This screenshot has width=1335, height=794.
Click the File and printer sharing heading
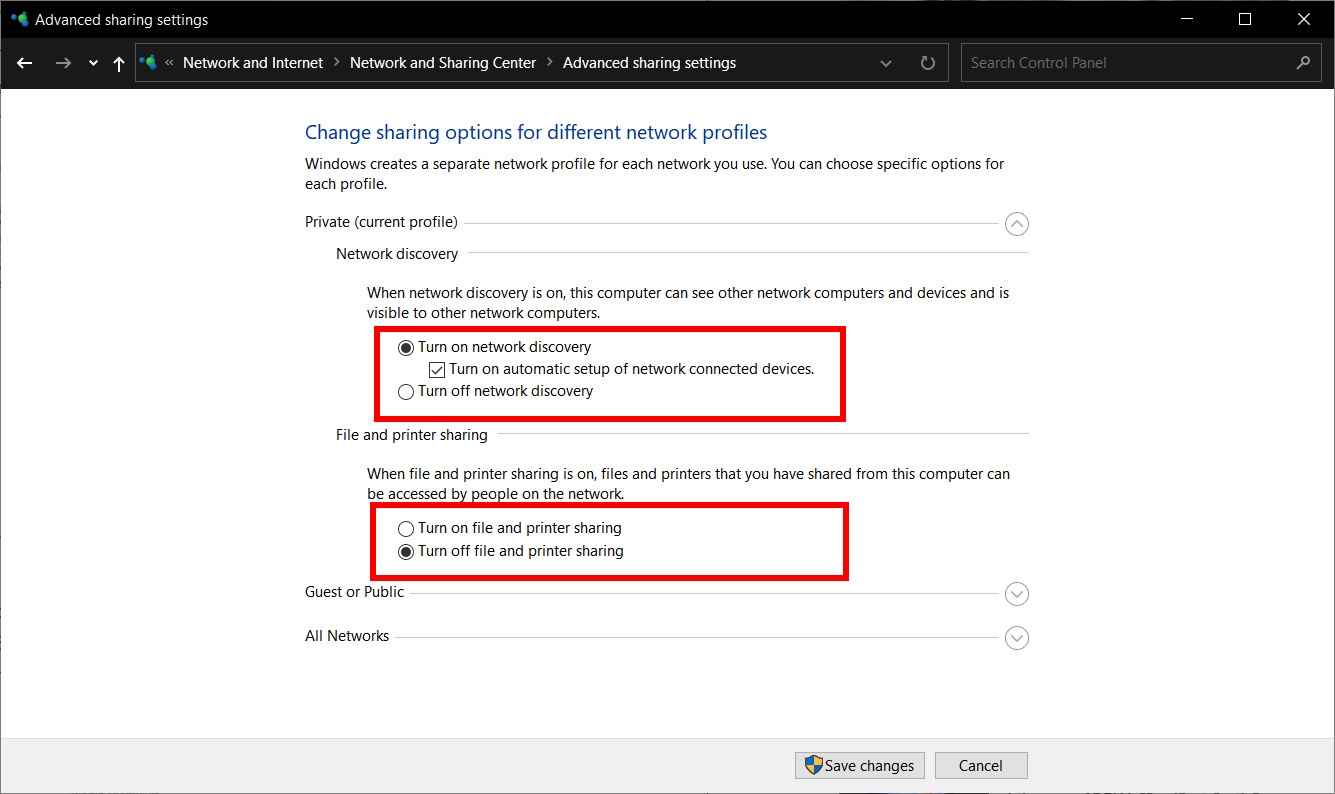pyautogui.click(x=412, y=435)
